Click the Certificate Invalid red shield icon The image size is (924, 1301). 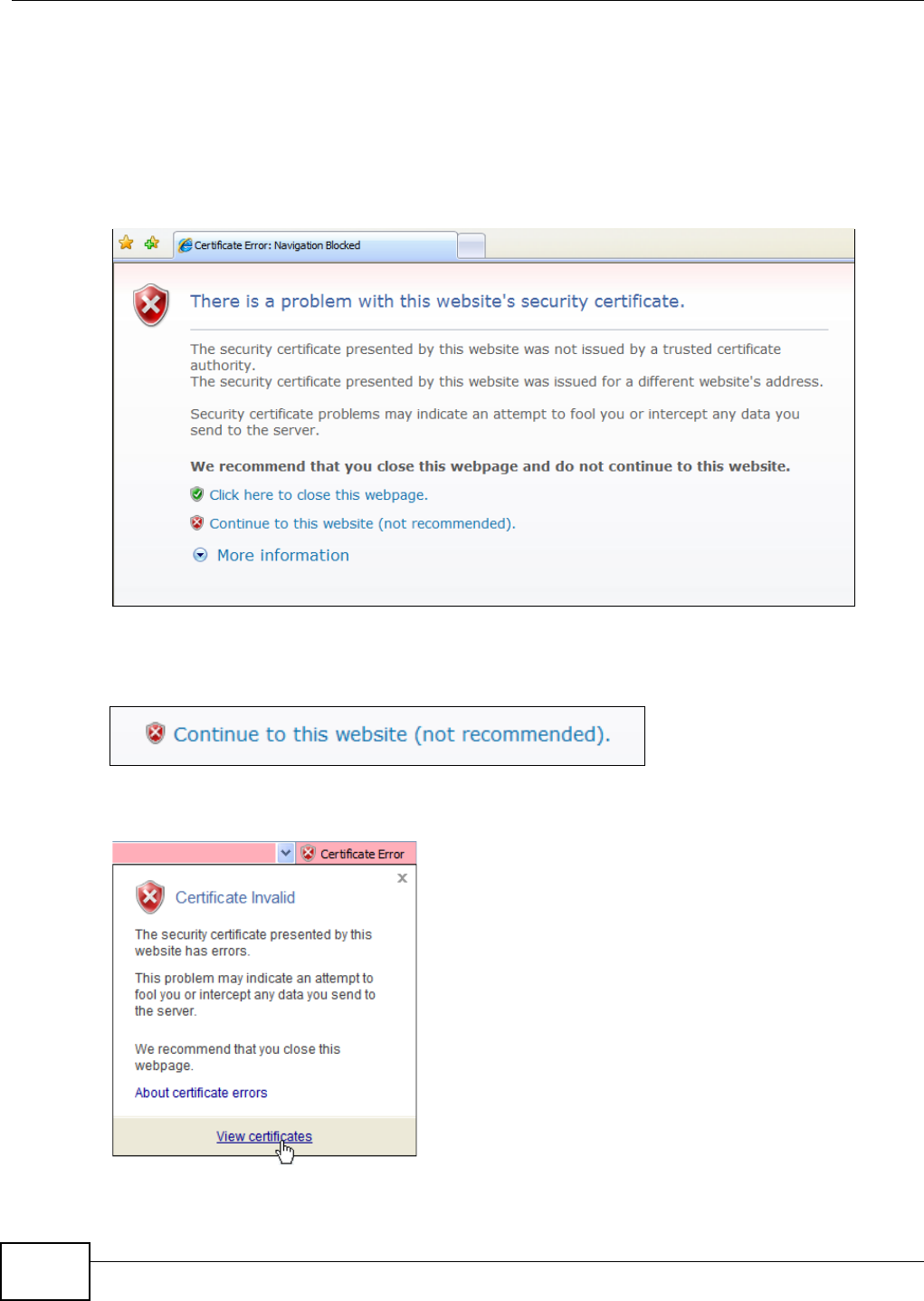pos(150,897)
